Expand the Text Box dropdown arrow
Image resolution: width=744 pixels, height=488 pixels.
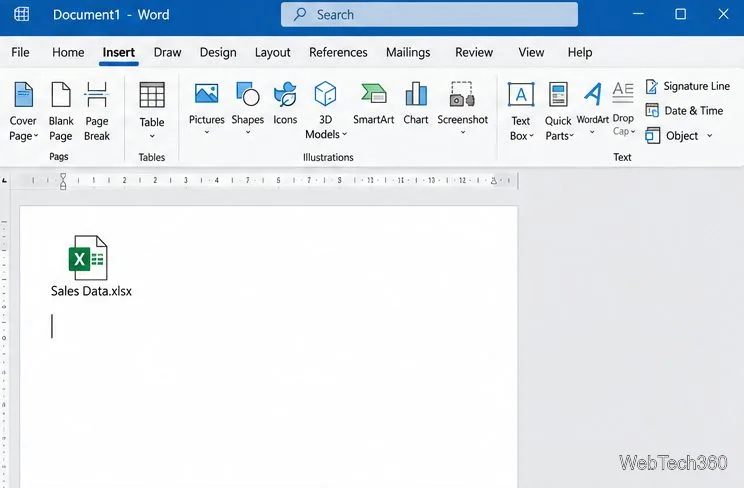coord(531,136)
